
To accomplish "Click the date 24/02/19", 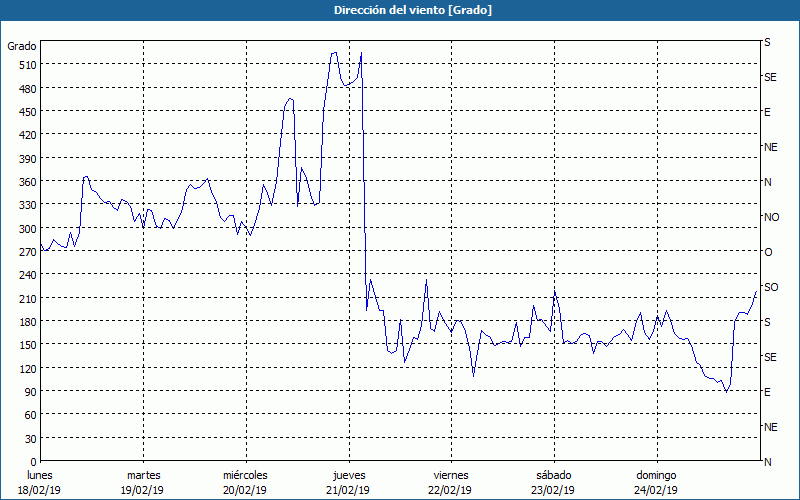I will pyautogui.click(x=656, y=490).
